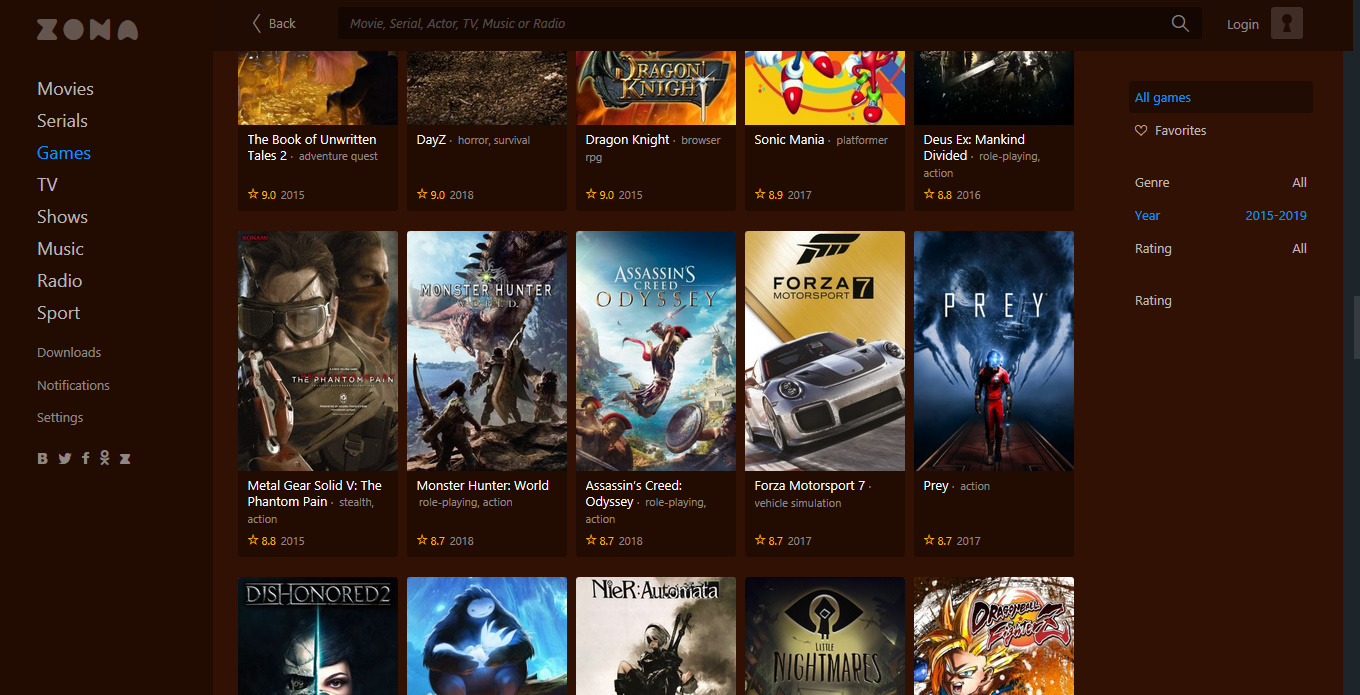Click the back arrow chevron
This screenshot has height=695, width=1360.
257,23
